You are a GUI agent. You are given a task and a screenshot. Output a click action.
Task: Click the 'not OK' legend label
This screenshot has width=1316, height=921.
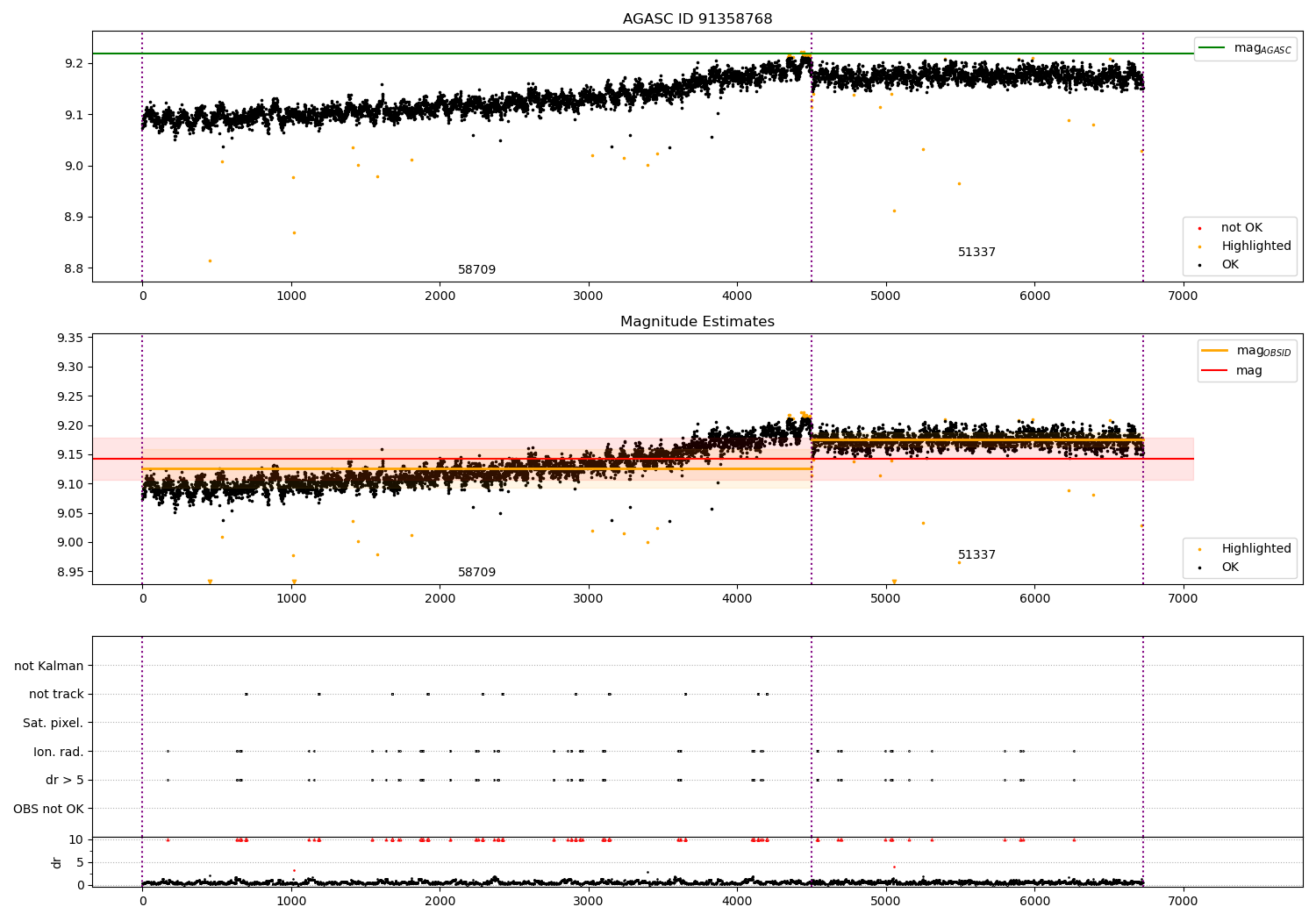click(1241, 228)
